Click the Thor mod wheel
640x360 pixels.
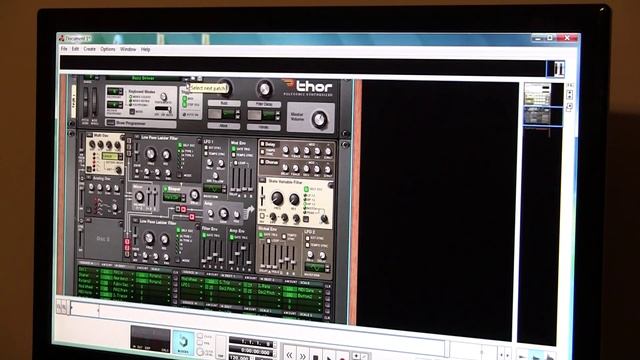point(94,102)
